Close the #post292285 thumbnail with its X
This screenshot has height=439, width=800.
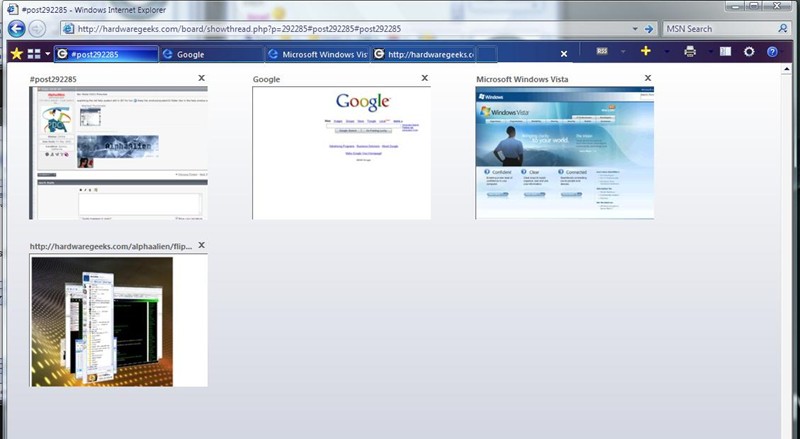click(x=202, y=78)
